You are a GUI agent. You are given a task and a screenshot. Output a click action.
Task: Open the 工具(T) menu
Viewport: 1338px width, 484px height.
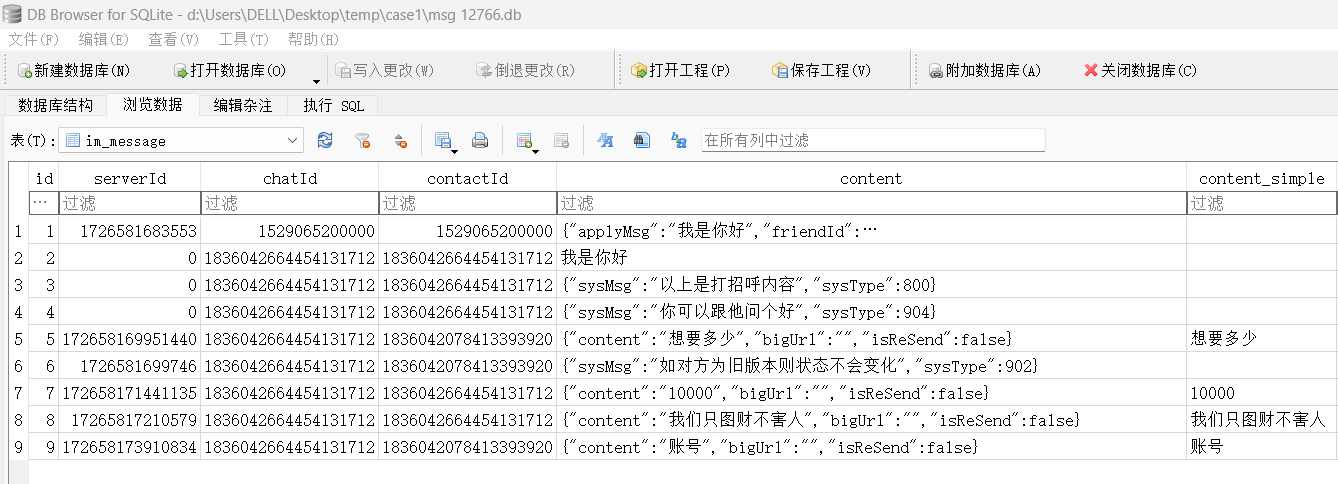tap(244, 39)
